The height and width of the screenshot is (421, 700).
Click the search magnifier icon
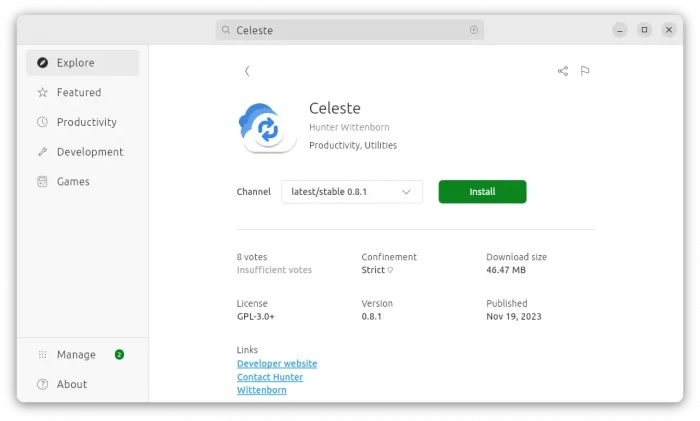(227, 30)
